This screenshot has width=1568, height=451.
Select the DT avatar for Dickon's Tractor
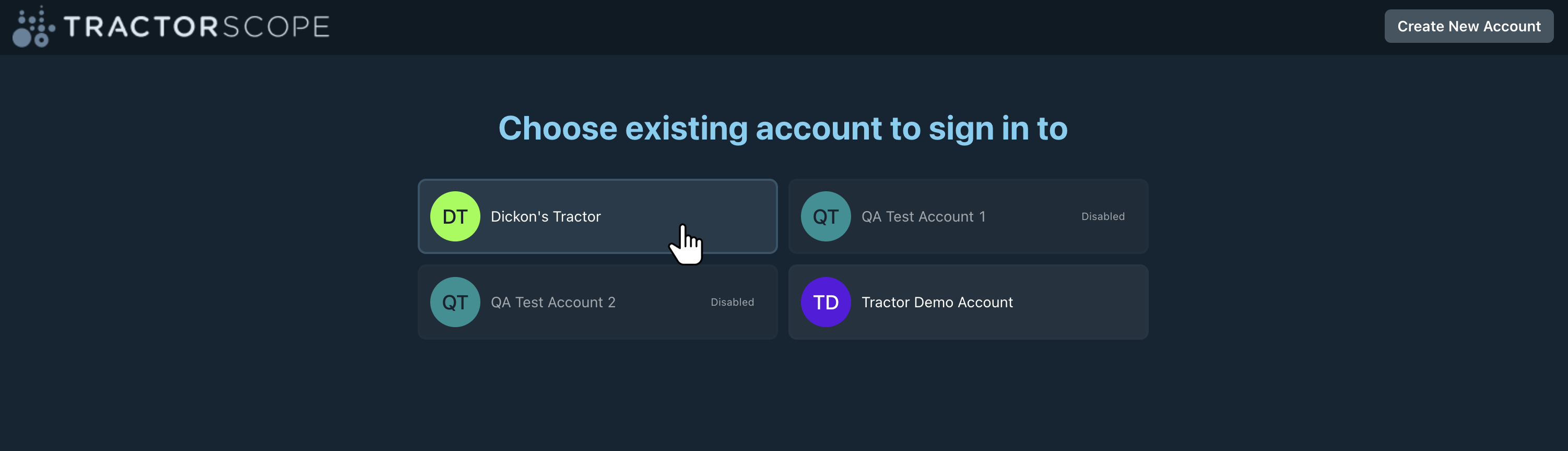click(455, 216)
